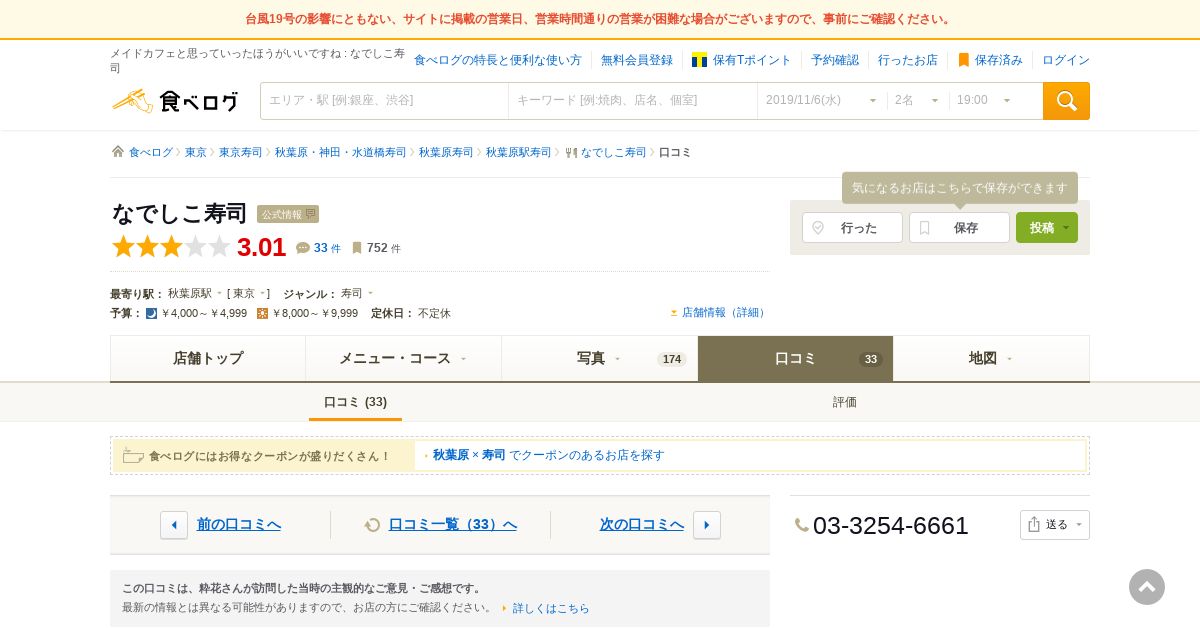This screenshot has width=1200, height=630.
Task: Click the keyword search field
Action: point(633,100)
